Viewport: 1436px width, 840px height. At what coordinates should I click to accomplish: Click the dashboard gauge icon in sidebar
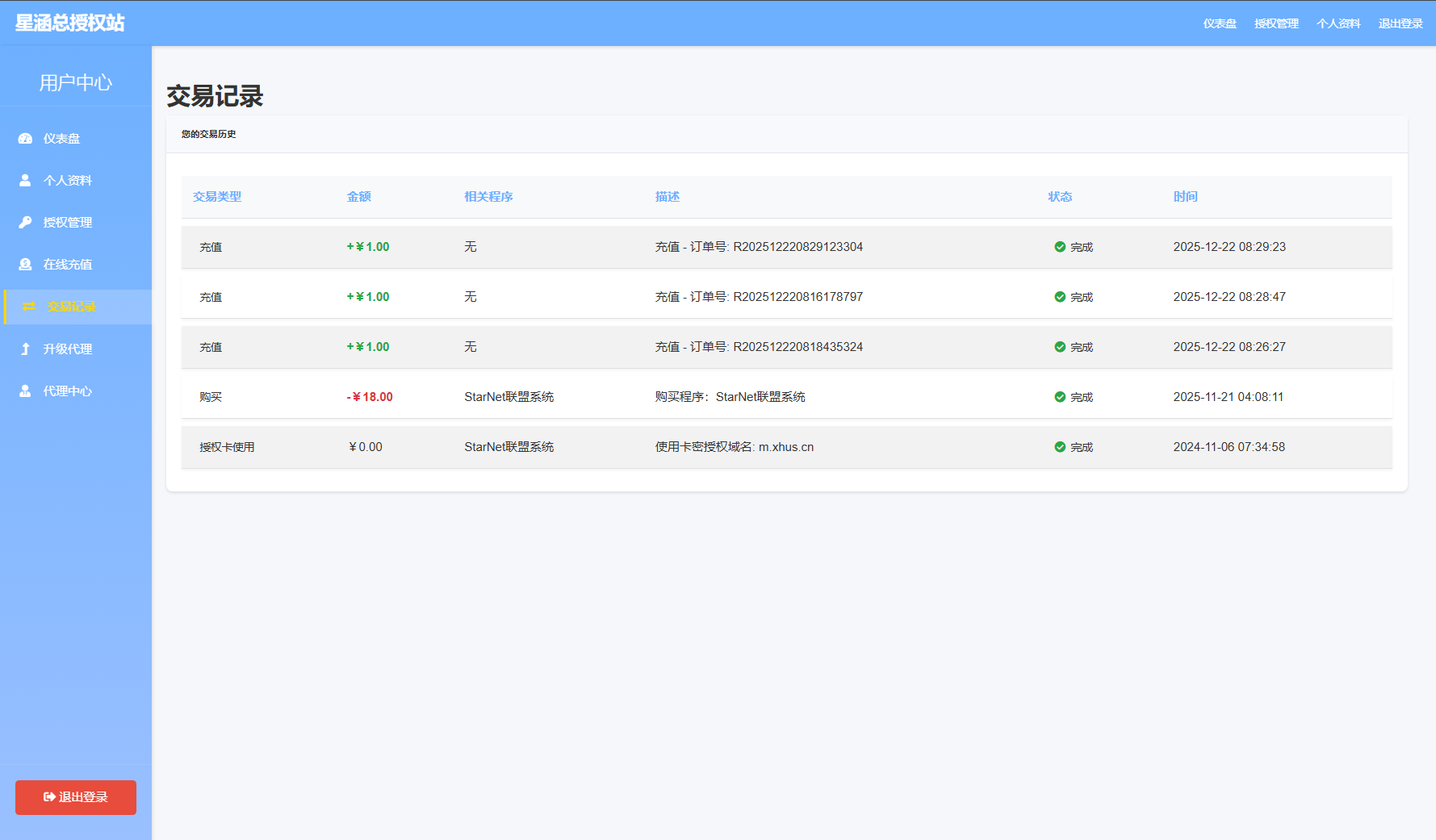(25, 139)
